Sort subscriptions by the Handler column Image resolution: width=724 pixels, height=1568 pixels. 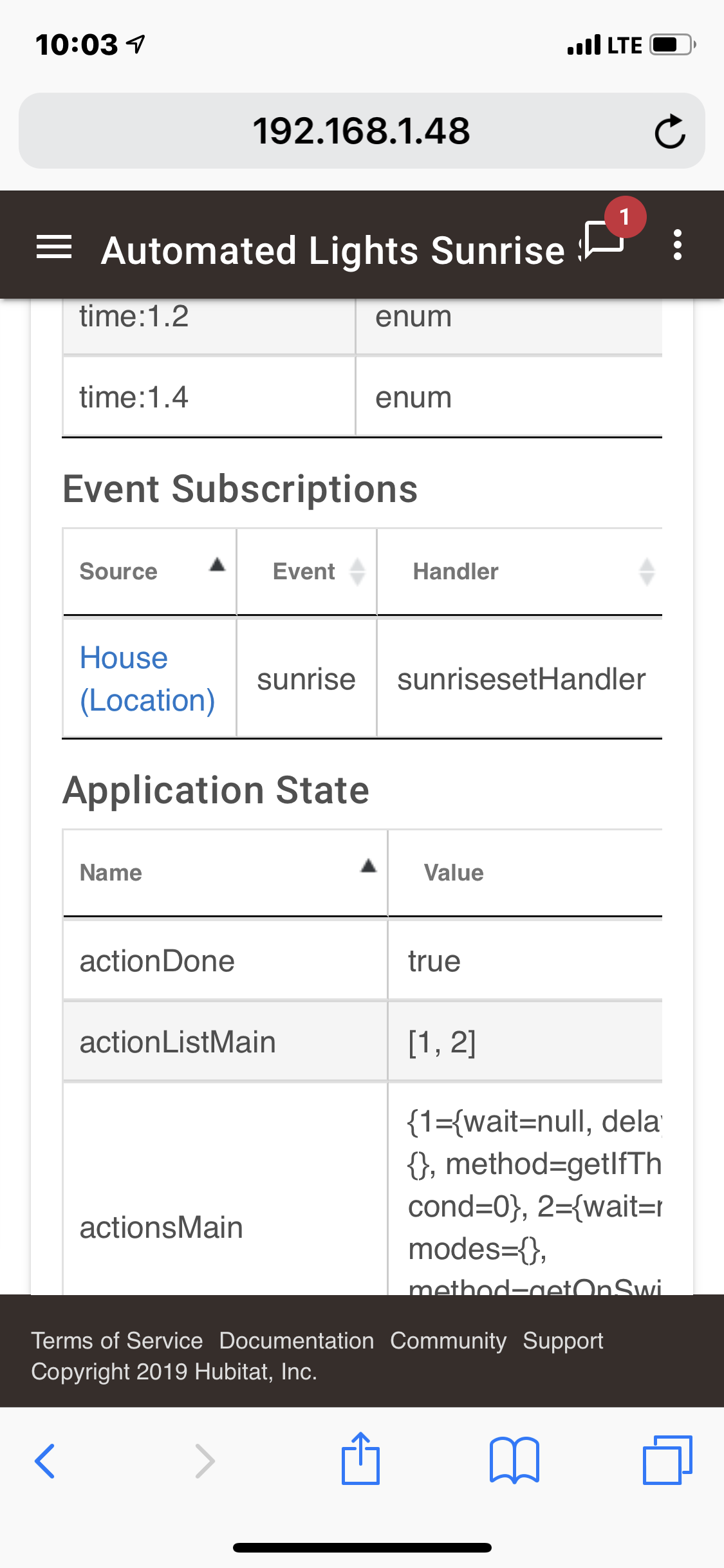click(519, 572)
